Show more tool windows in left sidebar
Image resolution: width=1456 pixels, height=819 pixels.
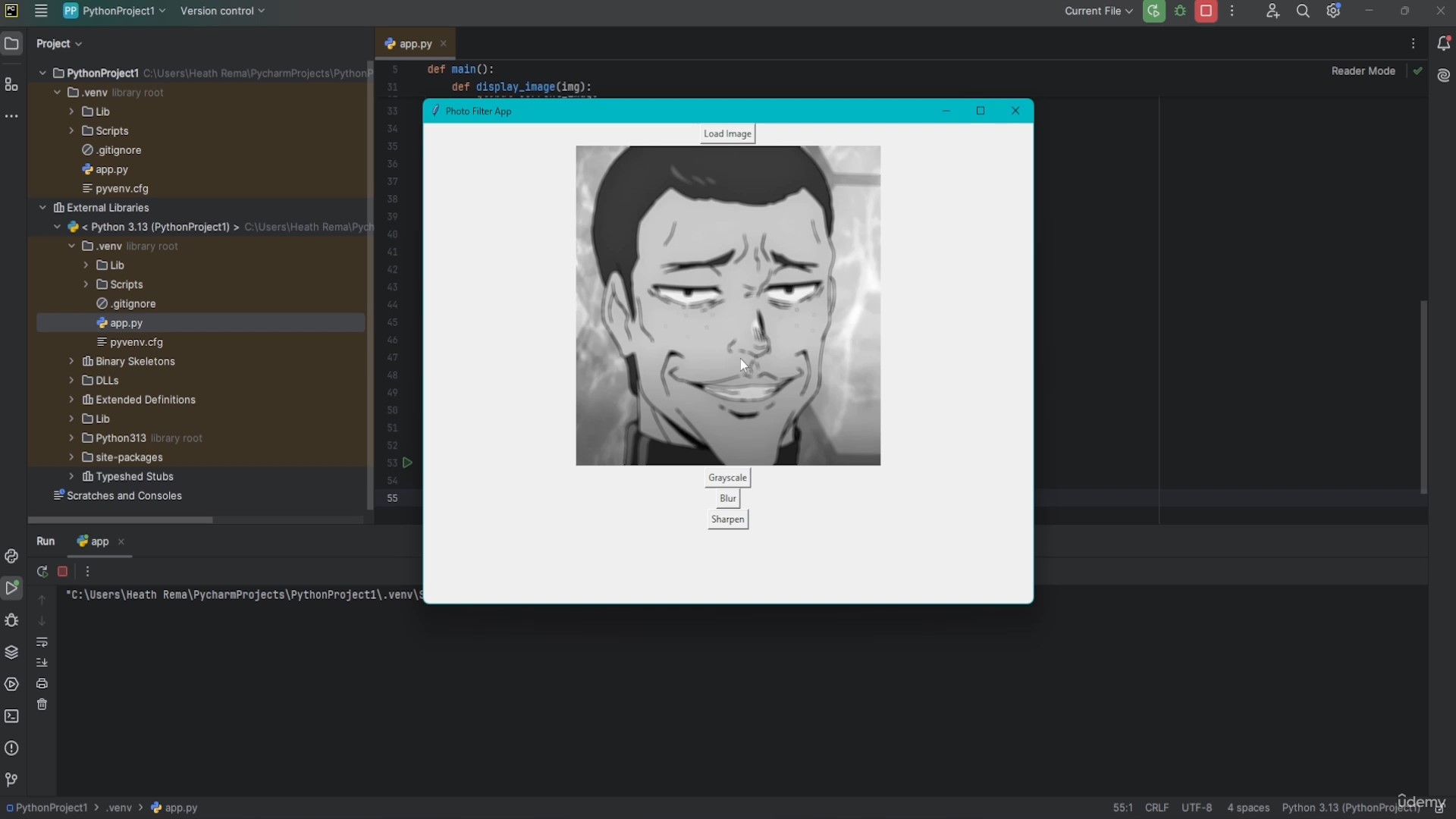(11, 116)
